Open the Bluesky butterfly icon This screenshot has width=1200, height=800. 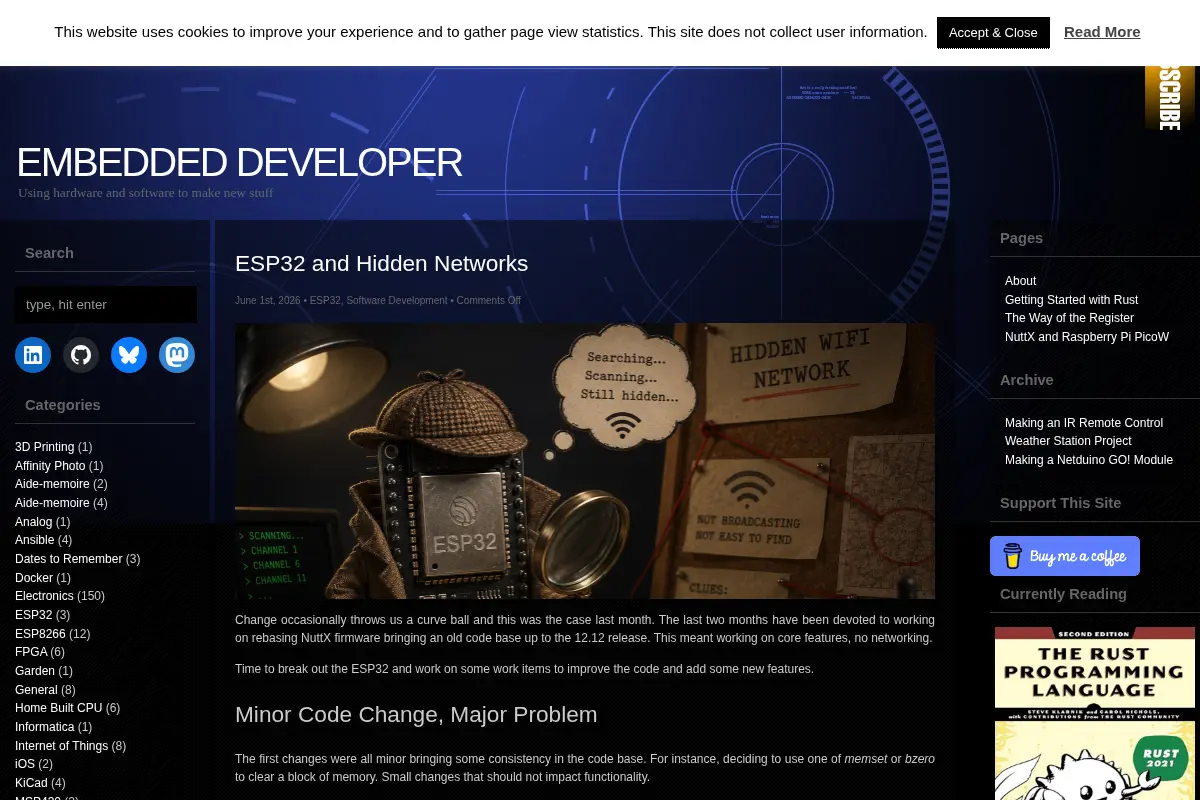point(129,355)
